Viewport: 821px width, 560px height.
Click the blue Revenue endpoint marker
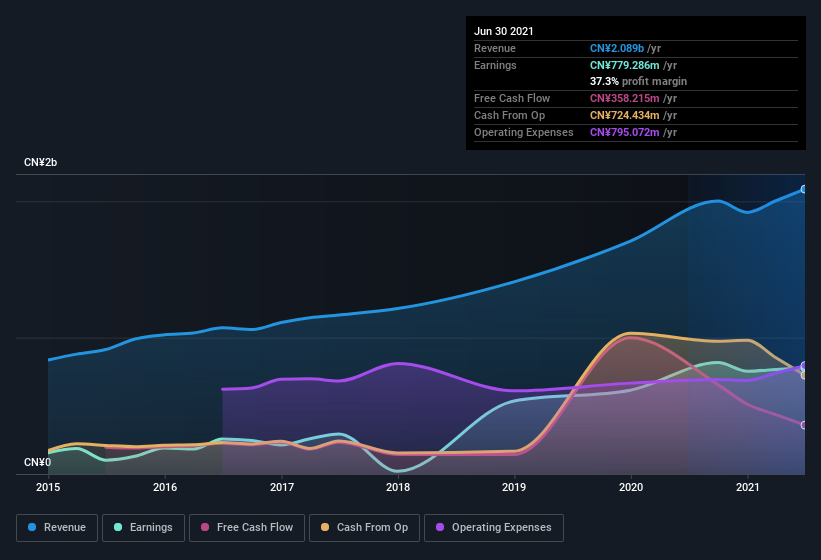(x=804, y=189)
